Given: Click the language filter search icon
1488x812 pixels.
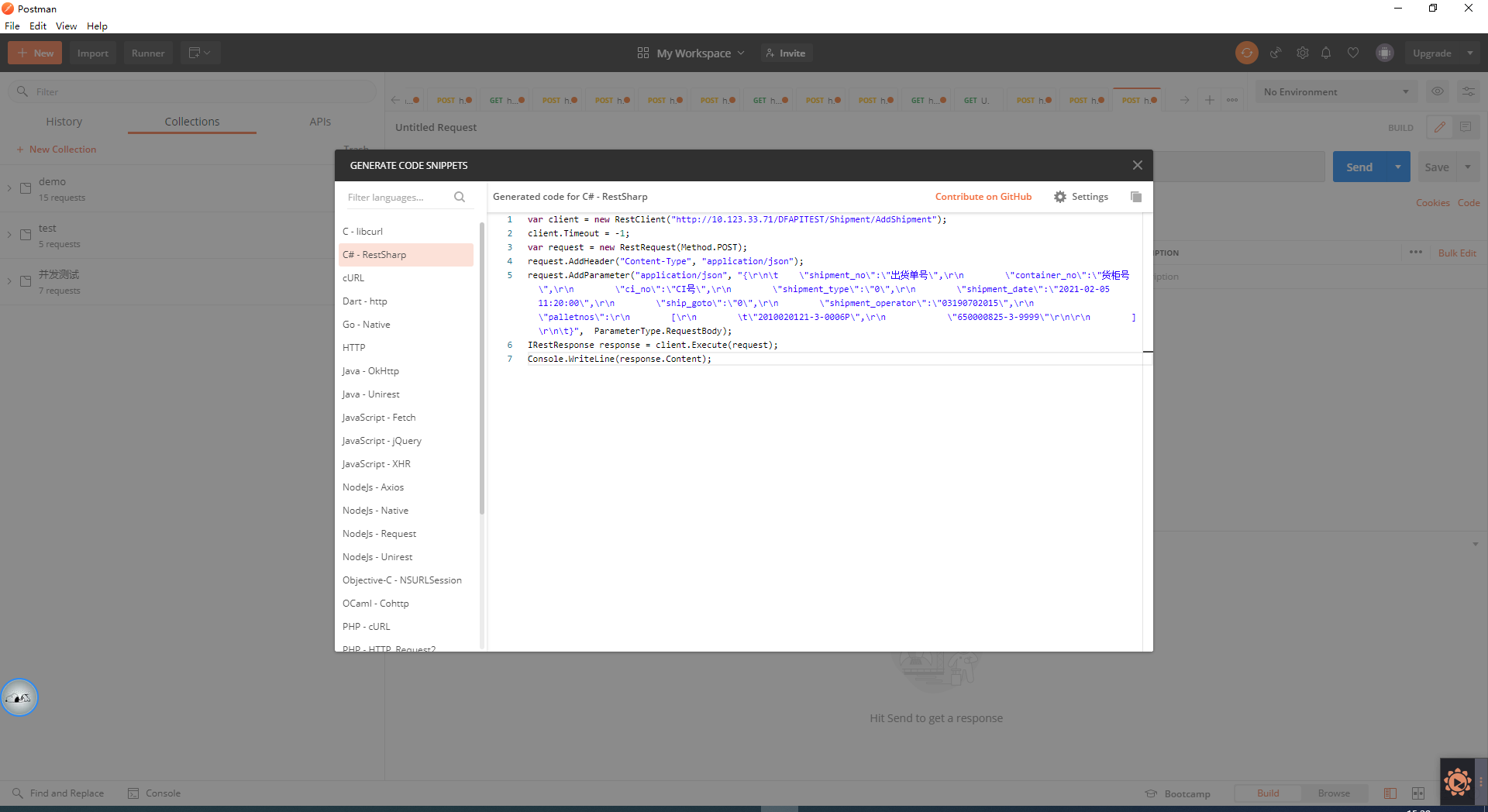Looking at the screenshot, I should [x=460, y=197].
